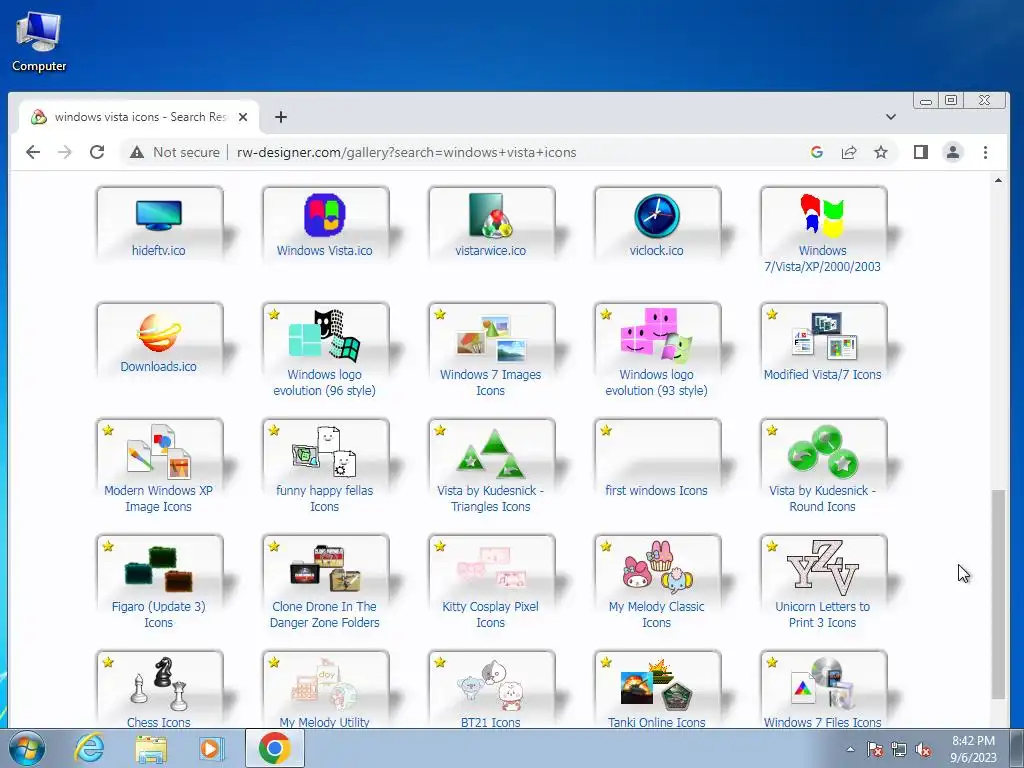Click the Google icon in address bar
The width and height of the screenshot is (1024, 768).
click(816, 152)
